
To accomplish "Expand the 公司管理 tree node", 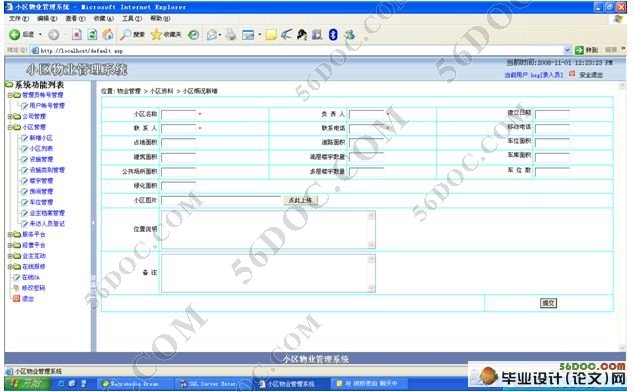I will click(10, 117).
